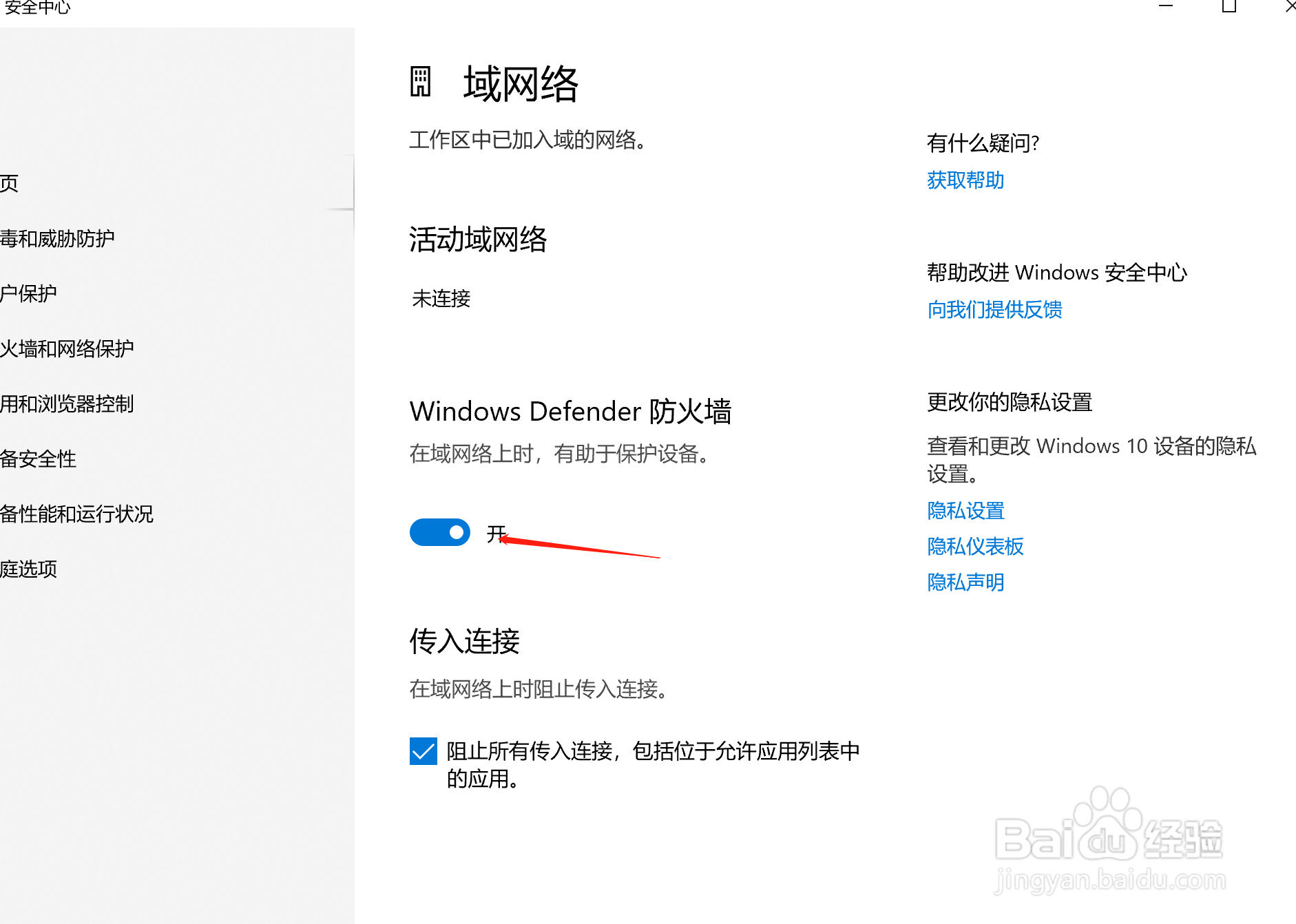
Task: Open the 获取帮助 help link
Action: click(965, 180)
